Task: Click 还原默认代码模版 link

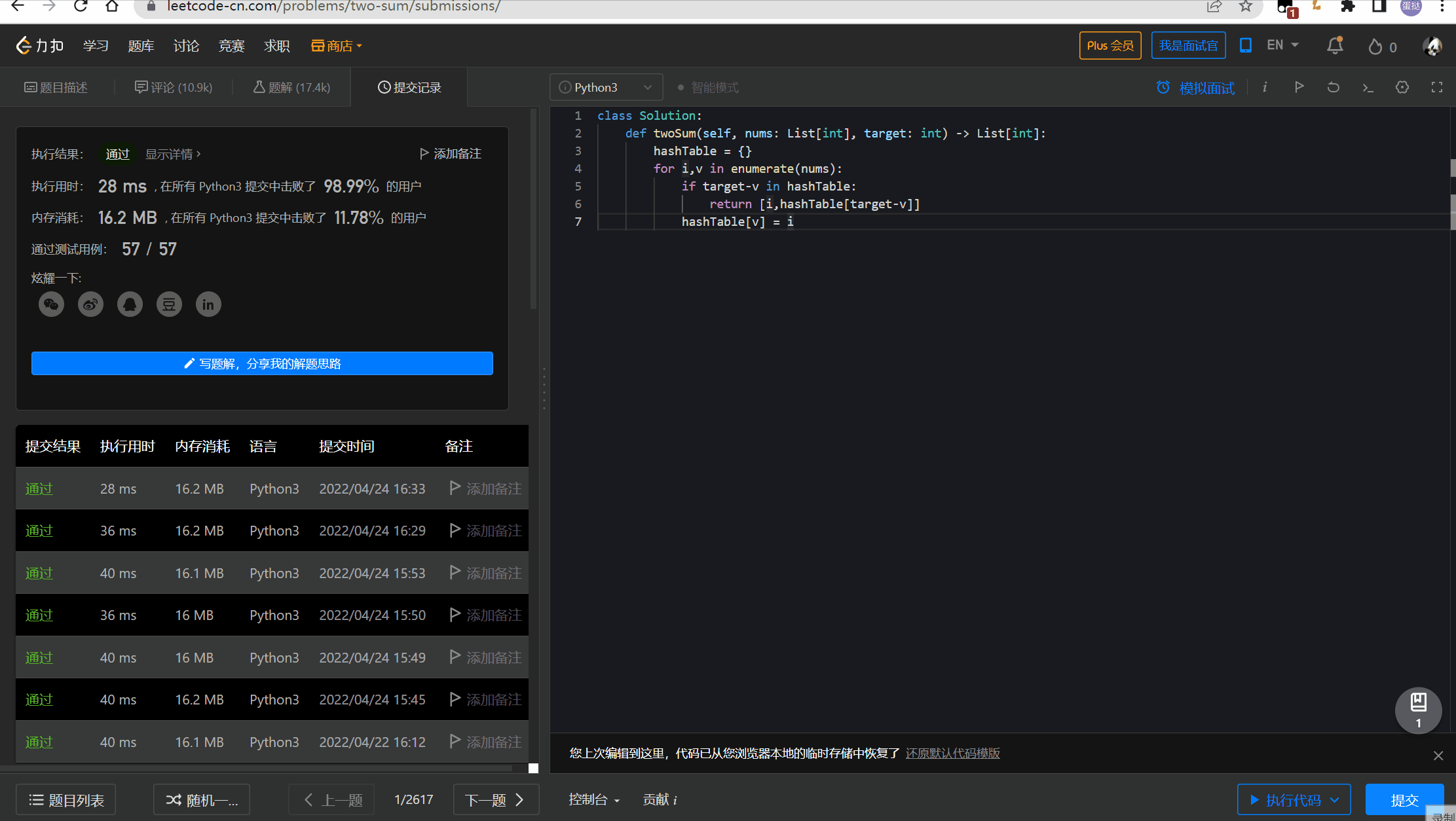Action: [952, 754]
